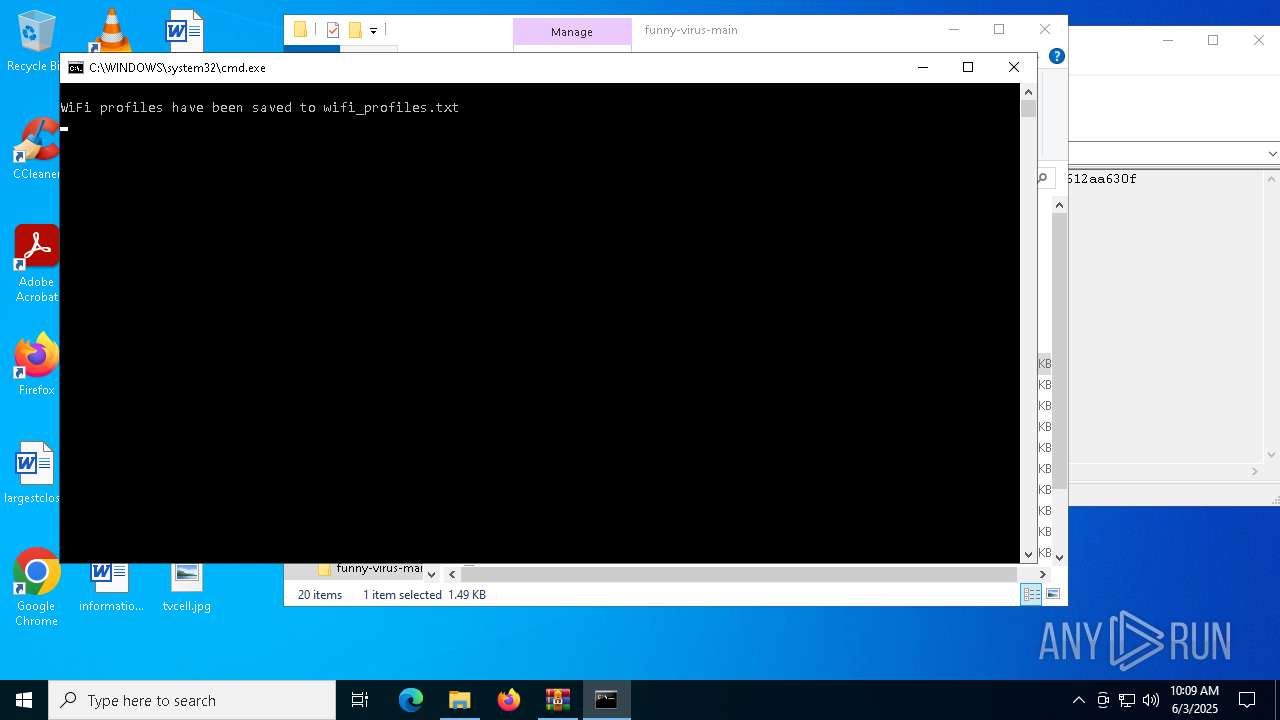
Task: Click the cmd.exe title bar icon
Action: pyautogui.click(x=76, y=68)
